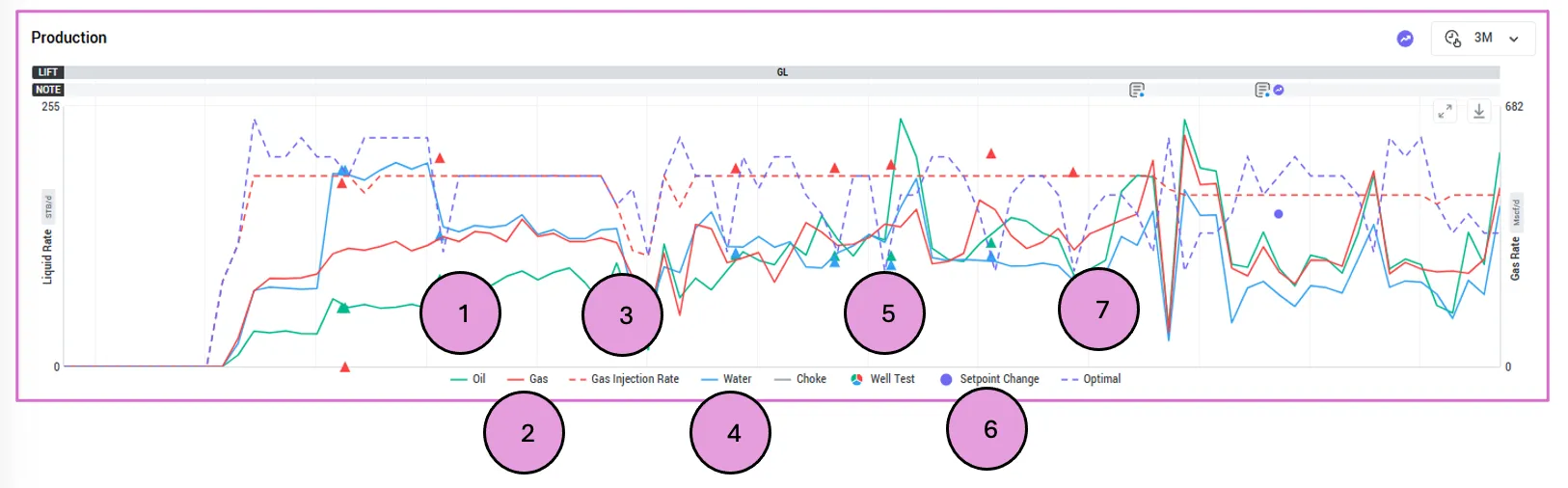
Task: Toggle the Gas Injection Rate series
Action: [x=624, y=379]
